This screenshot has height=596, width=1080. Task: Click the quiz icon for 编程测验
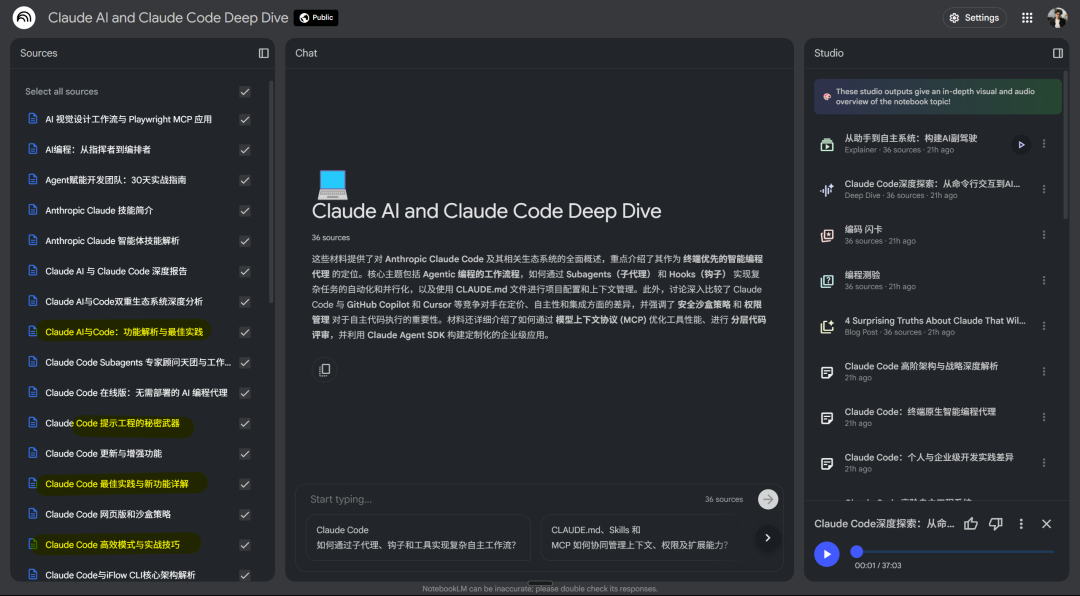(827, 281)
